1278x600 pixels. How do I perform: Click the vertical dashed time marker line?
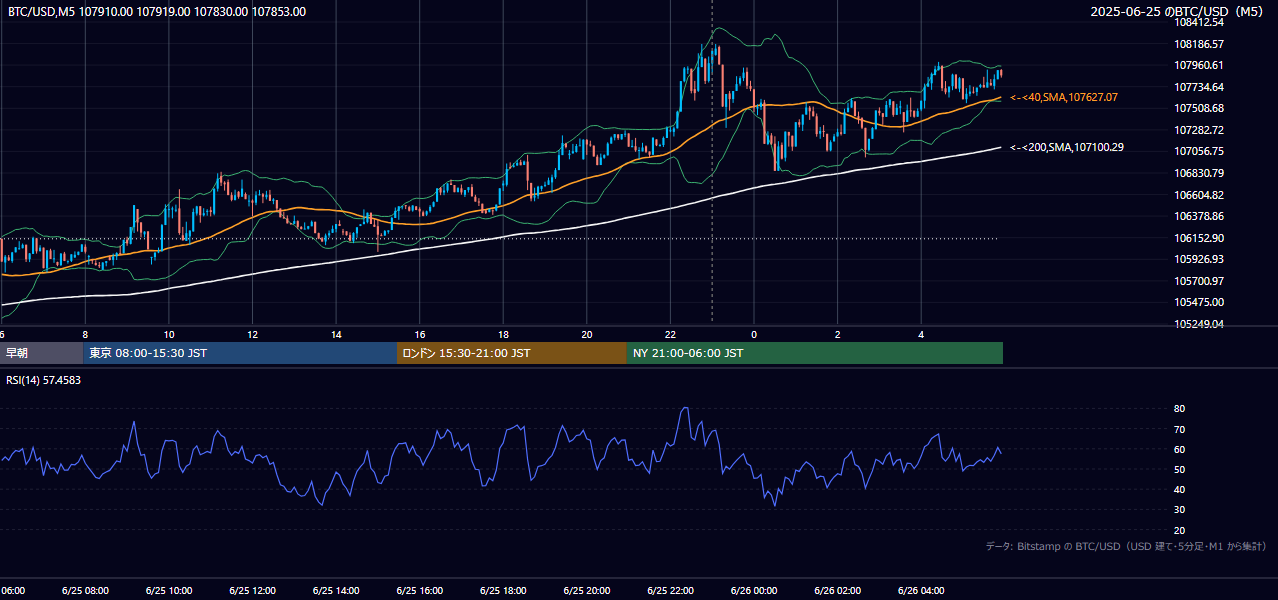click(x=712, y=160)
